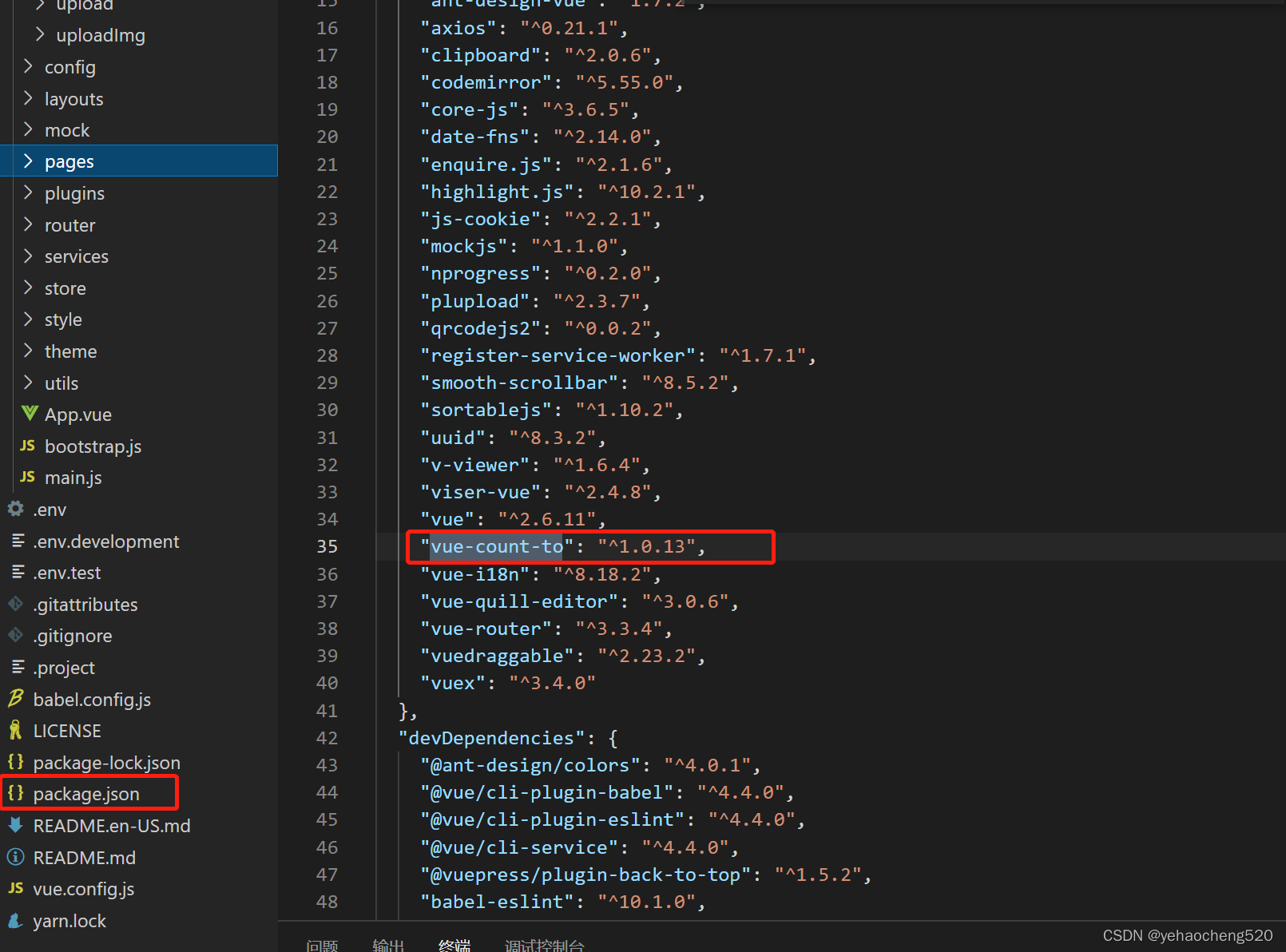Click the yarn icon beside yarn.lock

coord(15,920)
